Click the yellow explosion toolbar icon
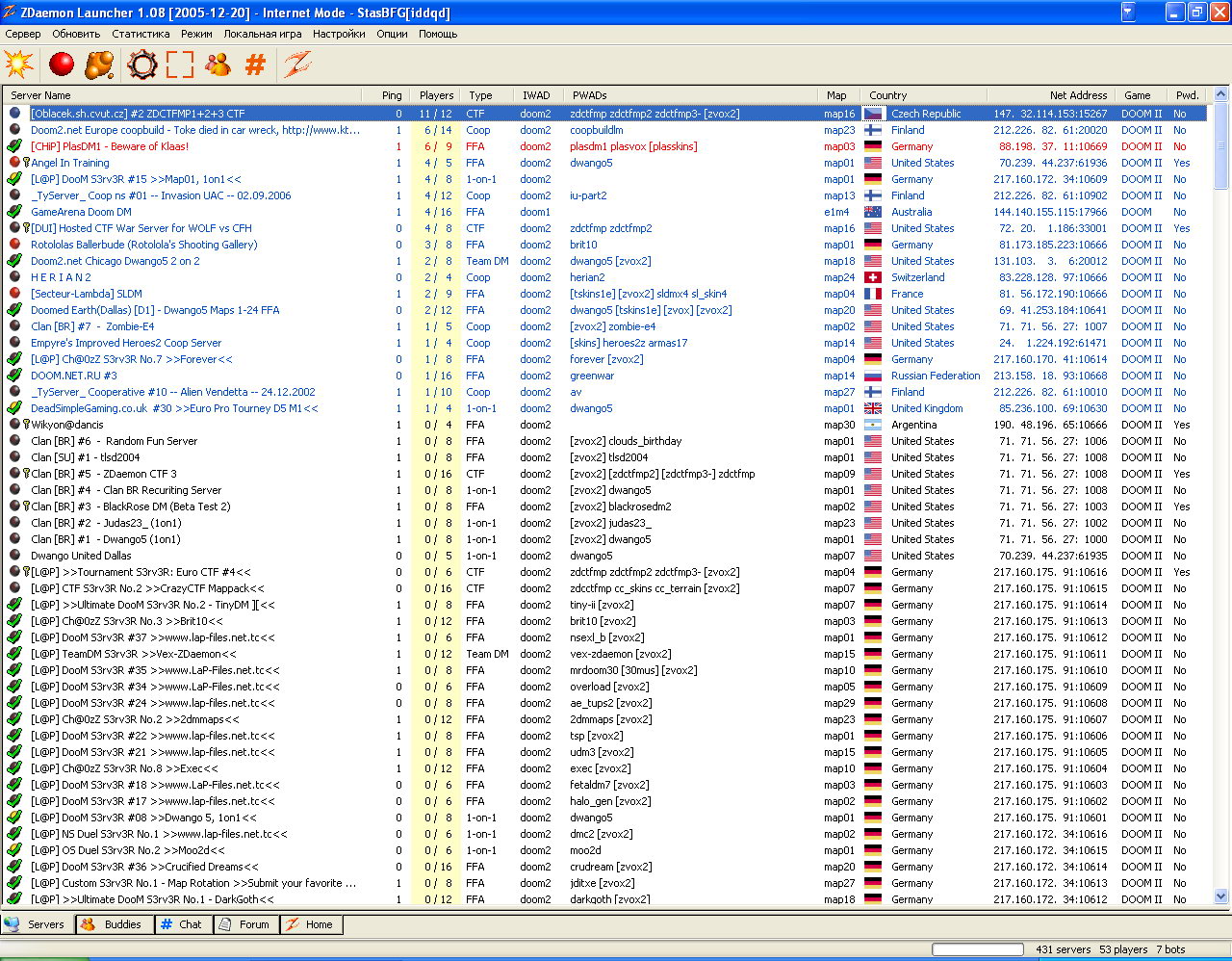Screen dimensions: 1232x961 [x=18, y=65]
